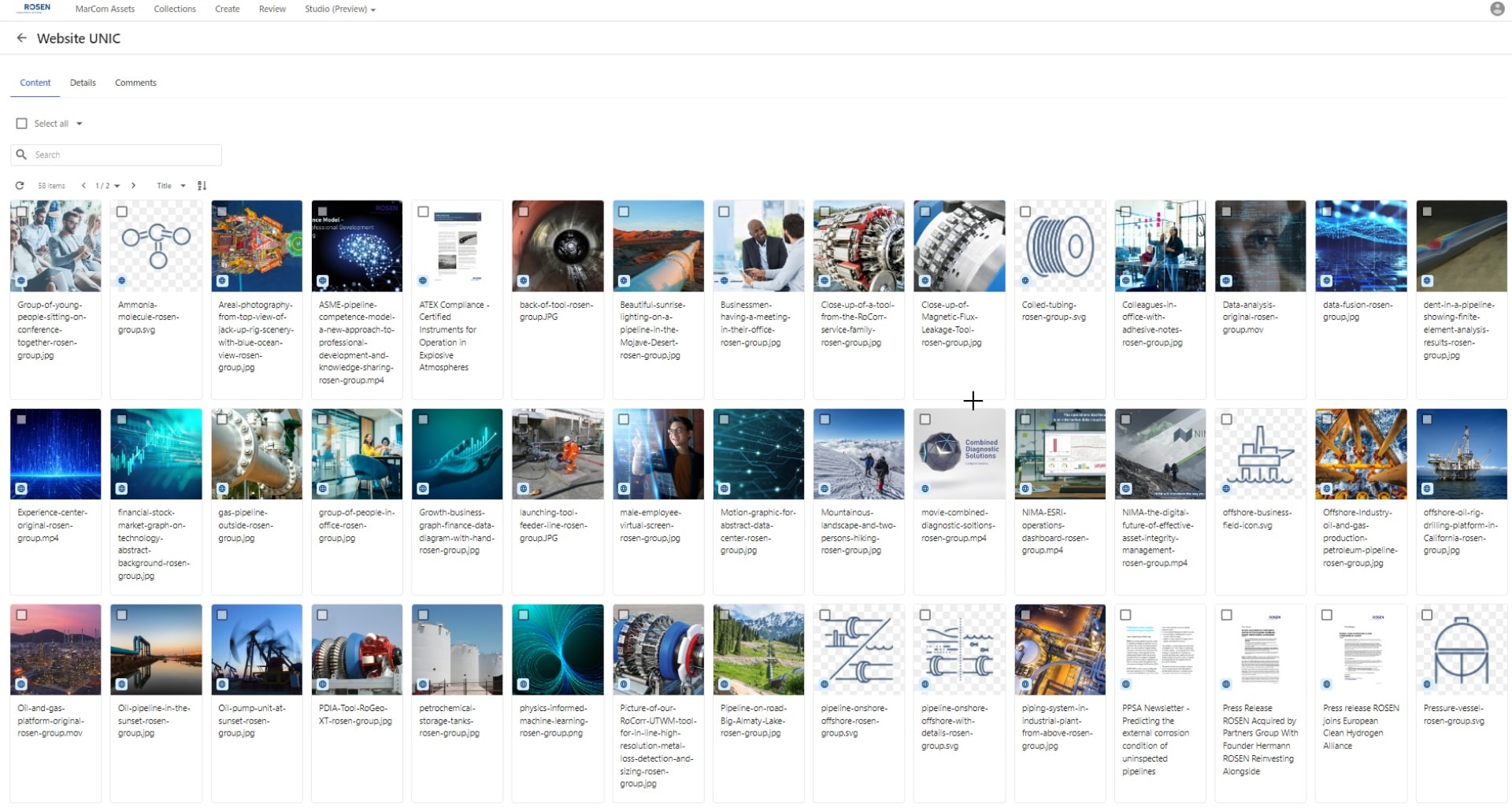Open the Group-of-young-people conference thumbnail

point(56,246)
